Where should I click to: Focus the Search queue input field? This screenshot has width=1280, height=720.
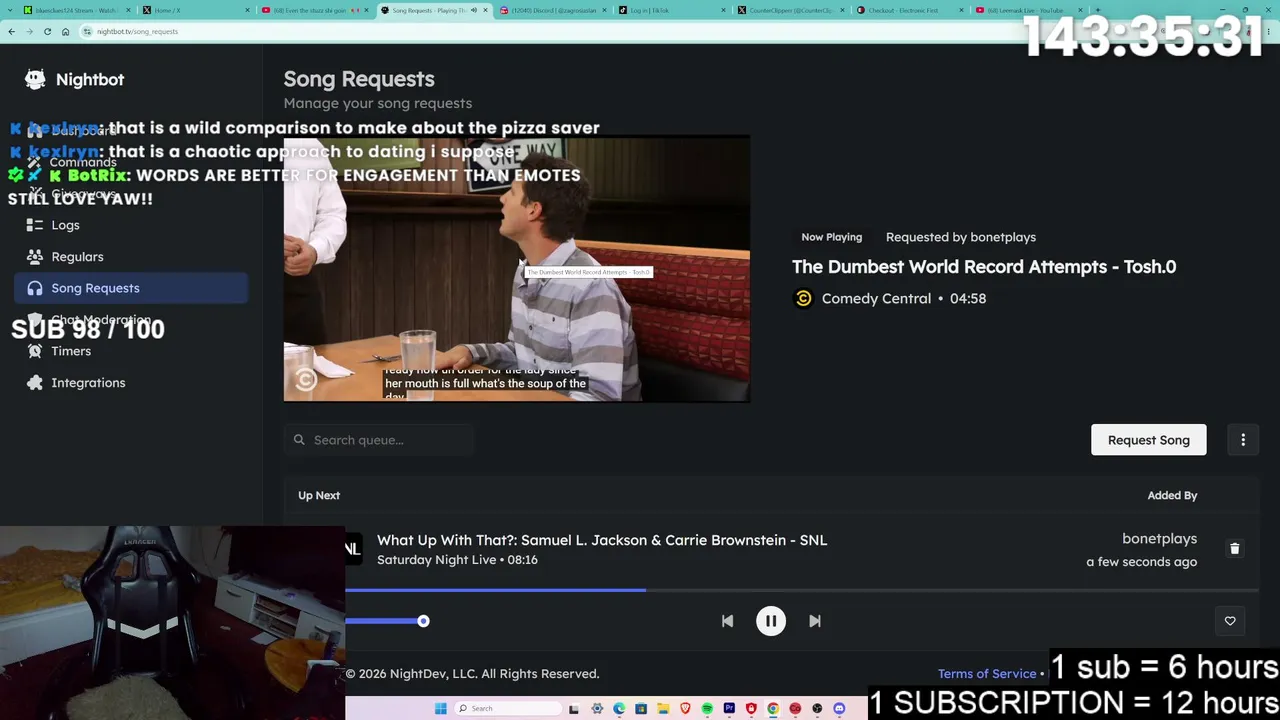379,440
